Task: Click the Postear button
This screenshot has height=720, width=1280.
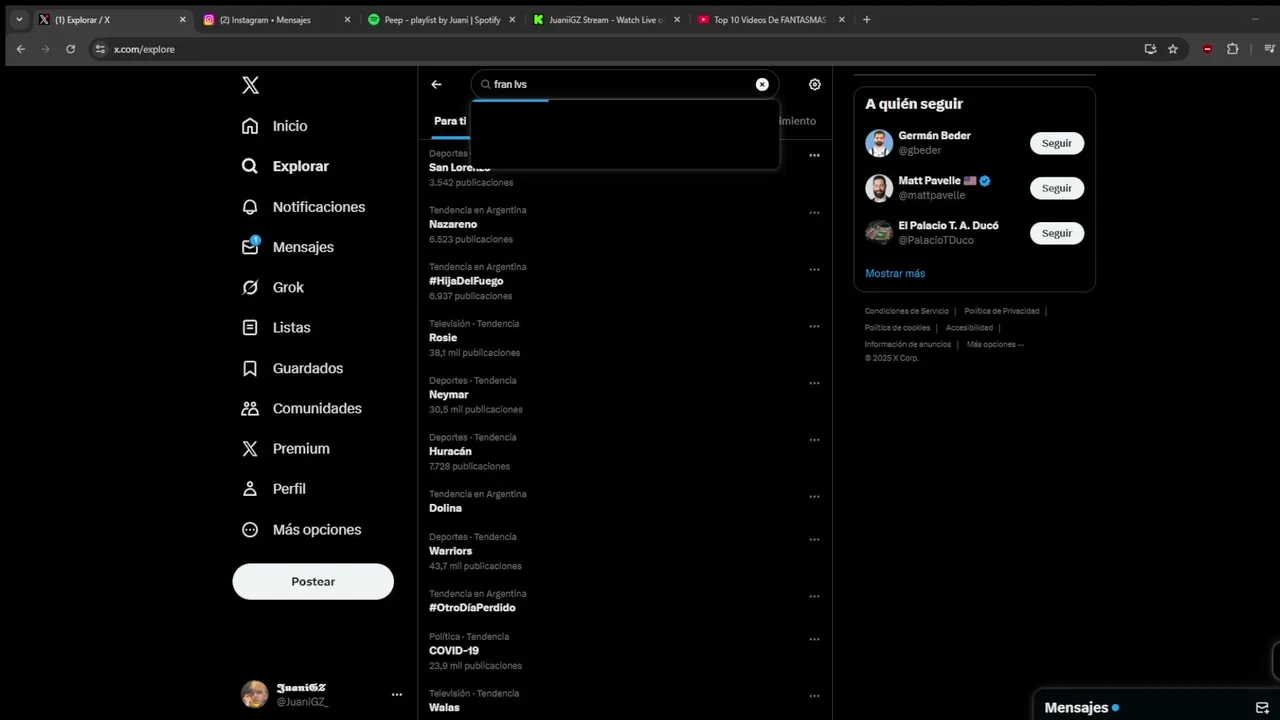Action: pyautogui.click(x=313, y=582)
